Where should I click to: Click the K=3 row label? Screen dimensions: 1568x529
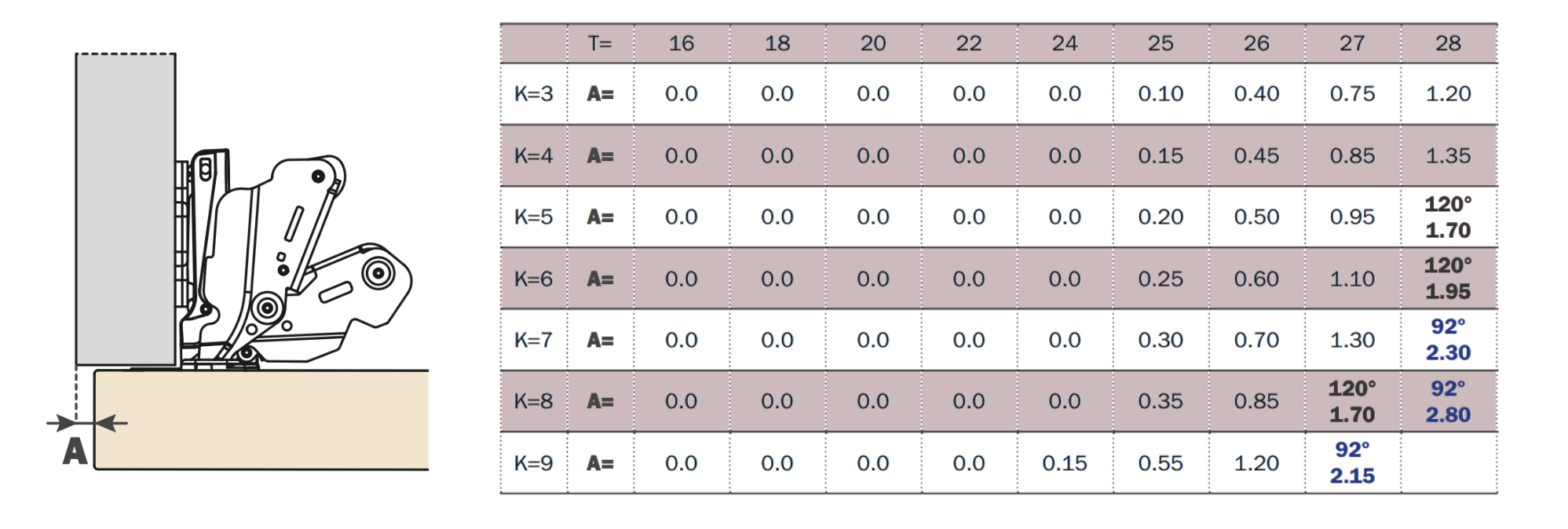533,94
